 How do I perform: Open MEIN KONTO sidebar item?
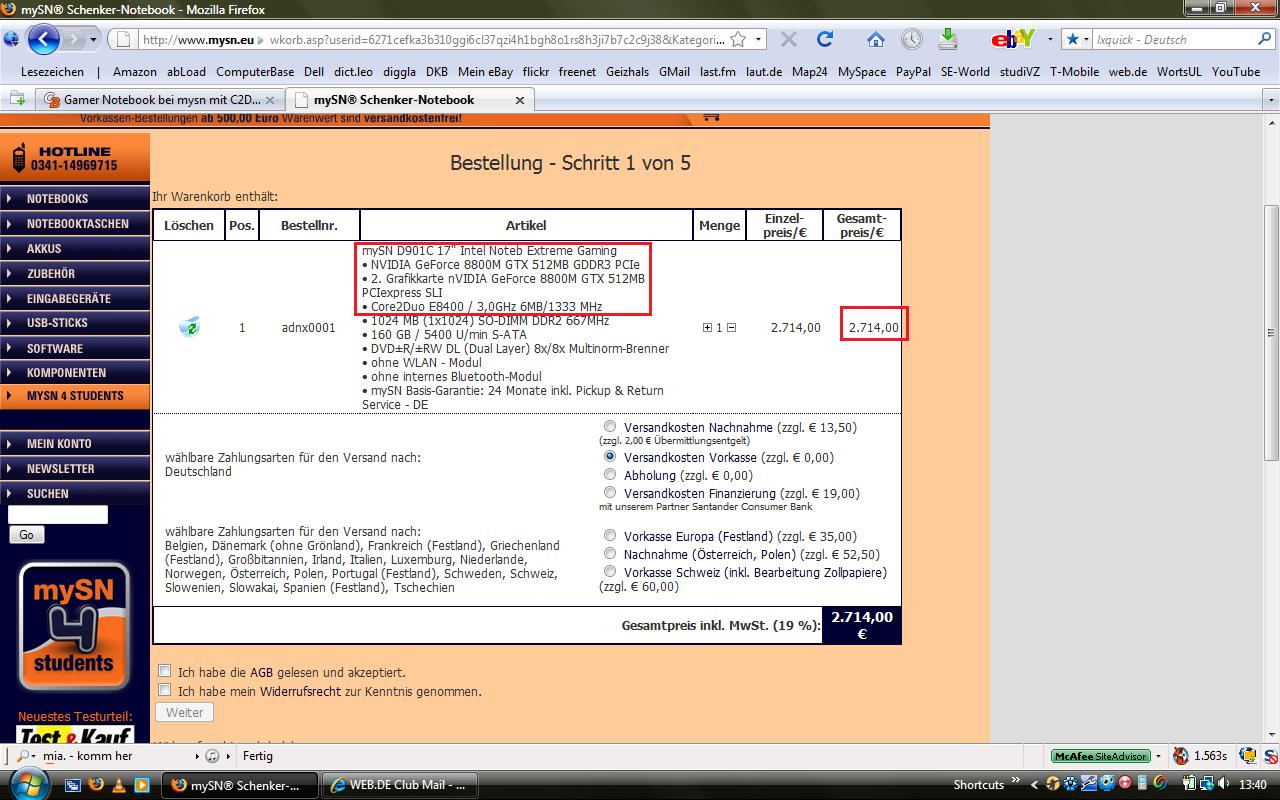tap(75, 443)
